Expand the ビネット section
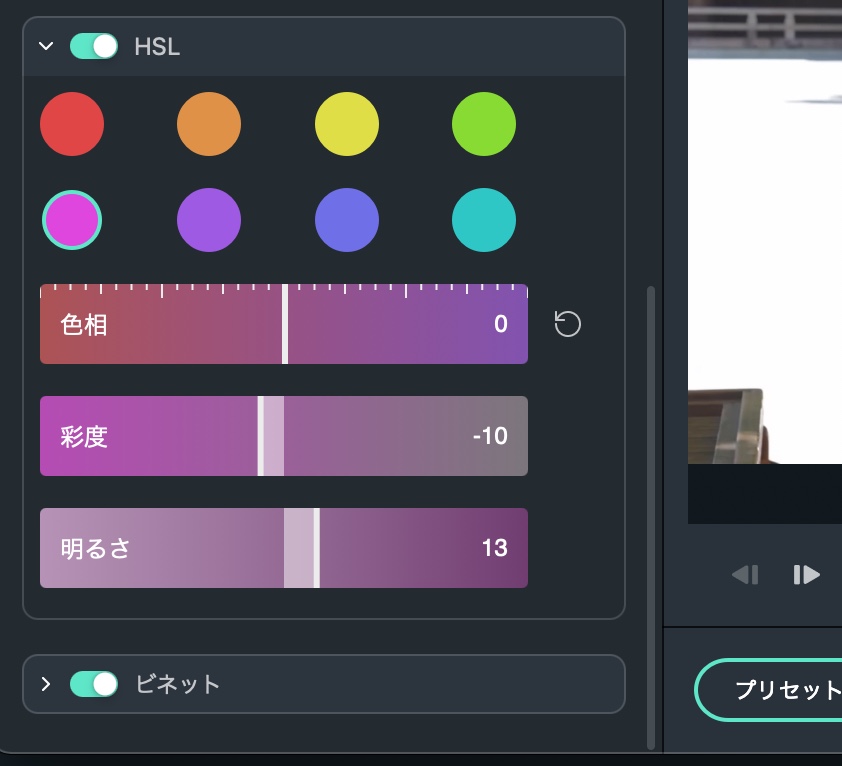842x766 pixels. pyautogui.click(x=46, y=684)
